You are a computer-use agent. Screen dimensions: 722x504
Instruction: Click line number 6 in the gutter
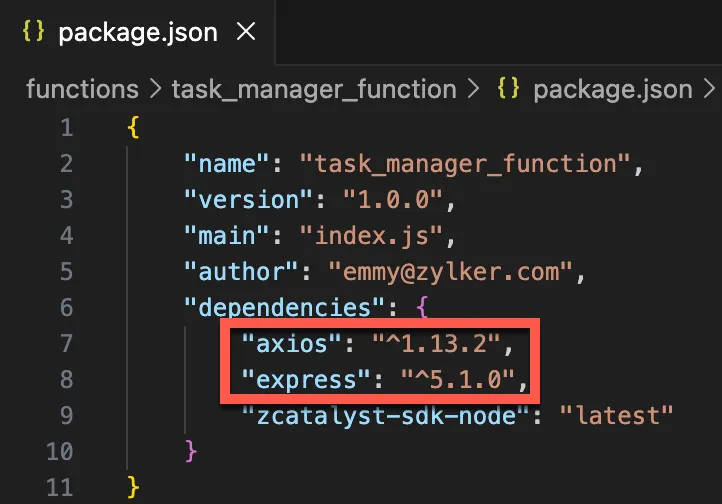66,308
